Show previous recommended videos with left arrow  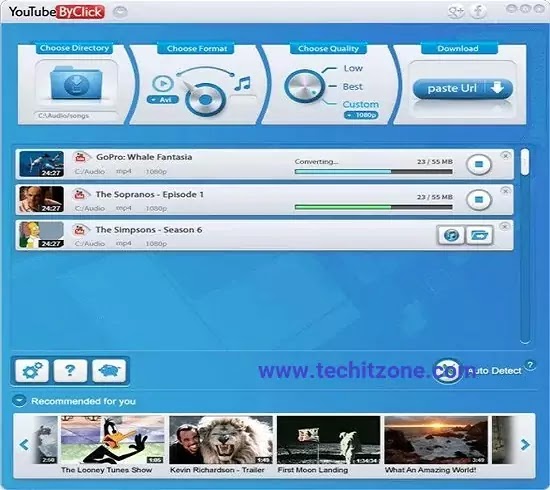tap(24, 445)
